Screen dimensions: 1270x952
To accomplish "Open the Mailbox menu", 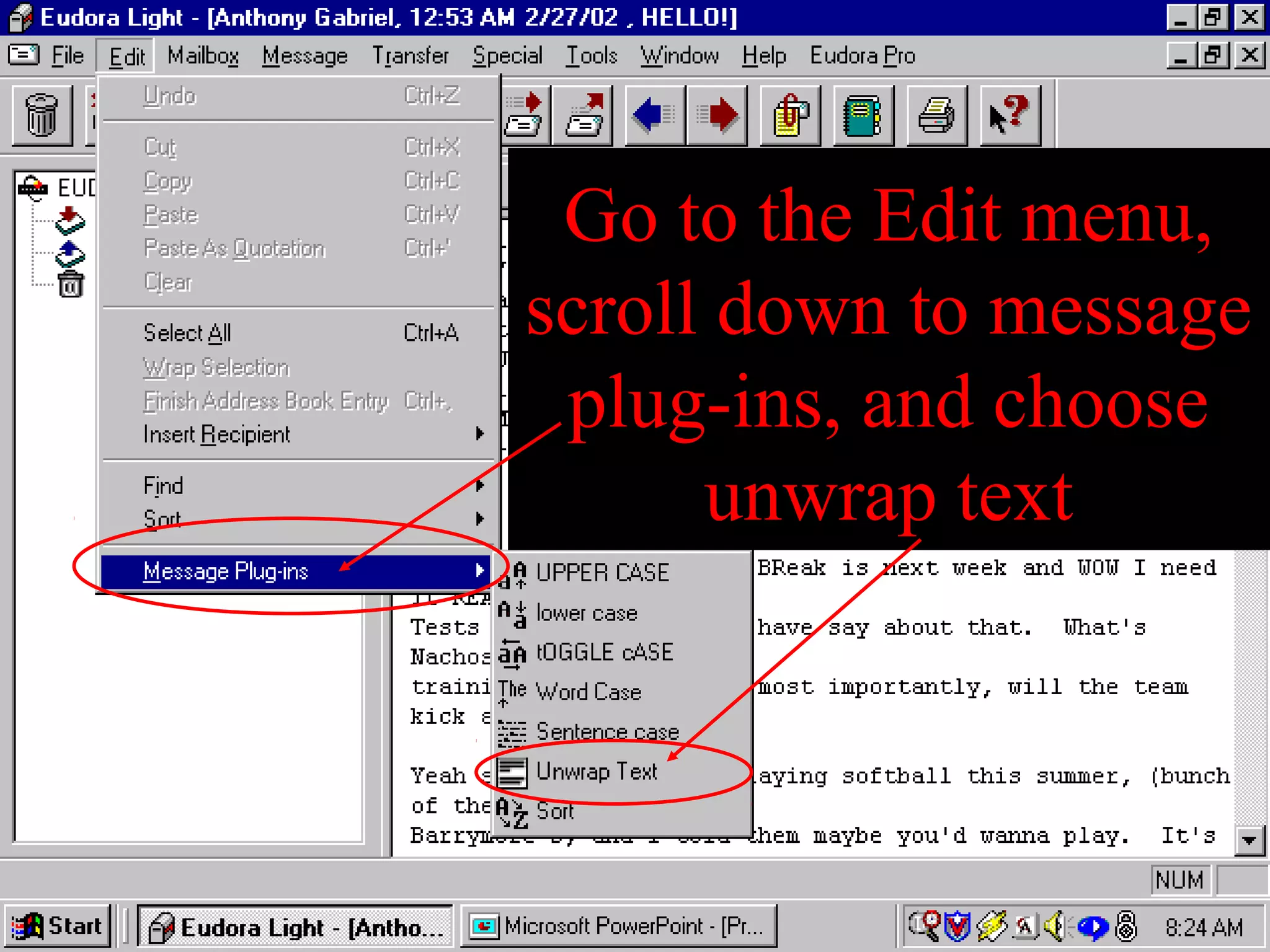I will pyautogui.click(x=203, y=56).
